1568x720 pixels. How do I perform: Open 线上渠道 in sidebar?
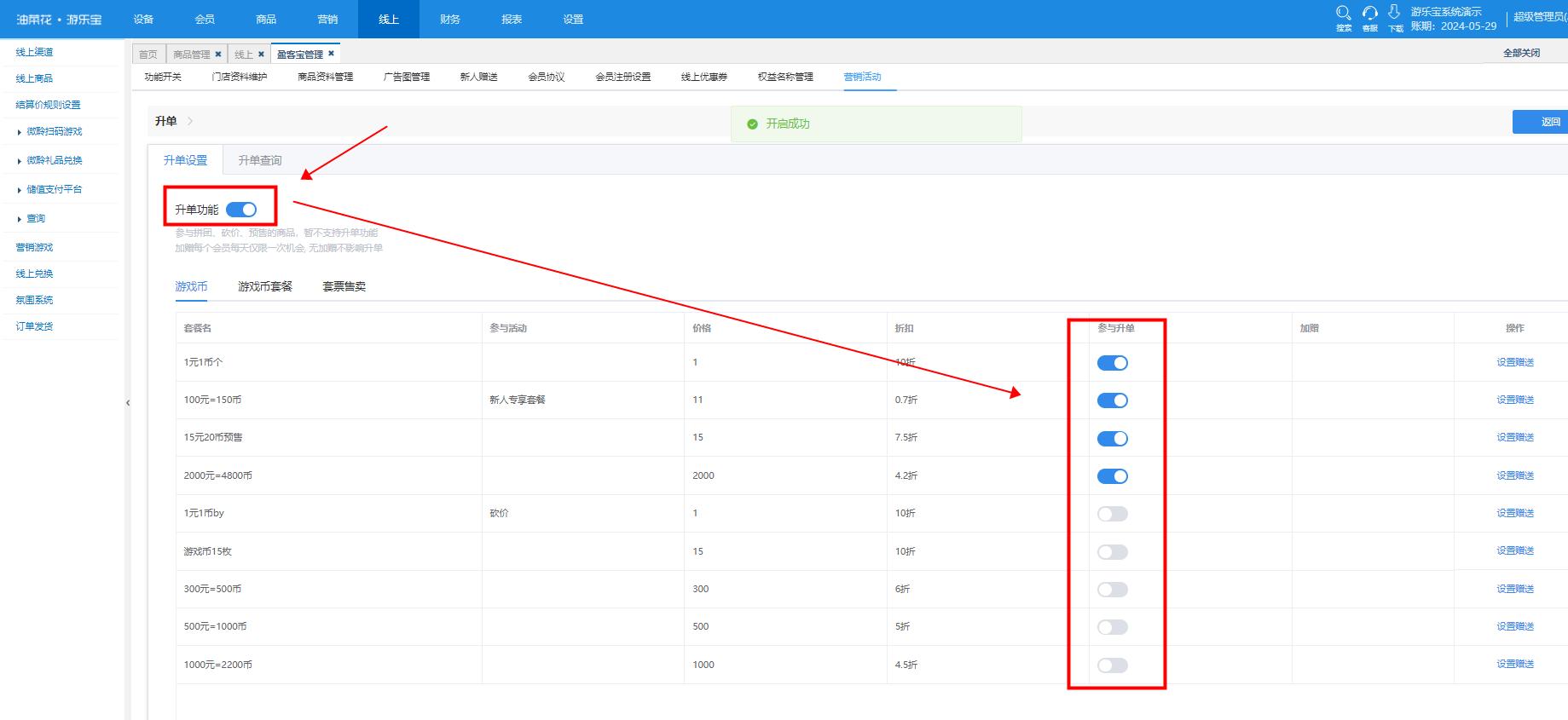[x=34, y=52]
